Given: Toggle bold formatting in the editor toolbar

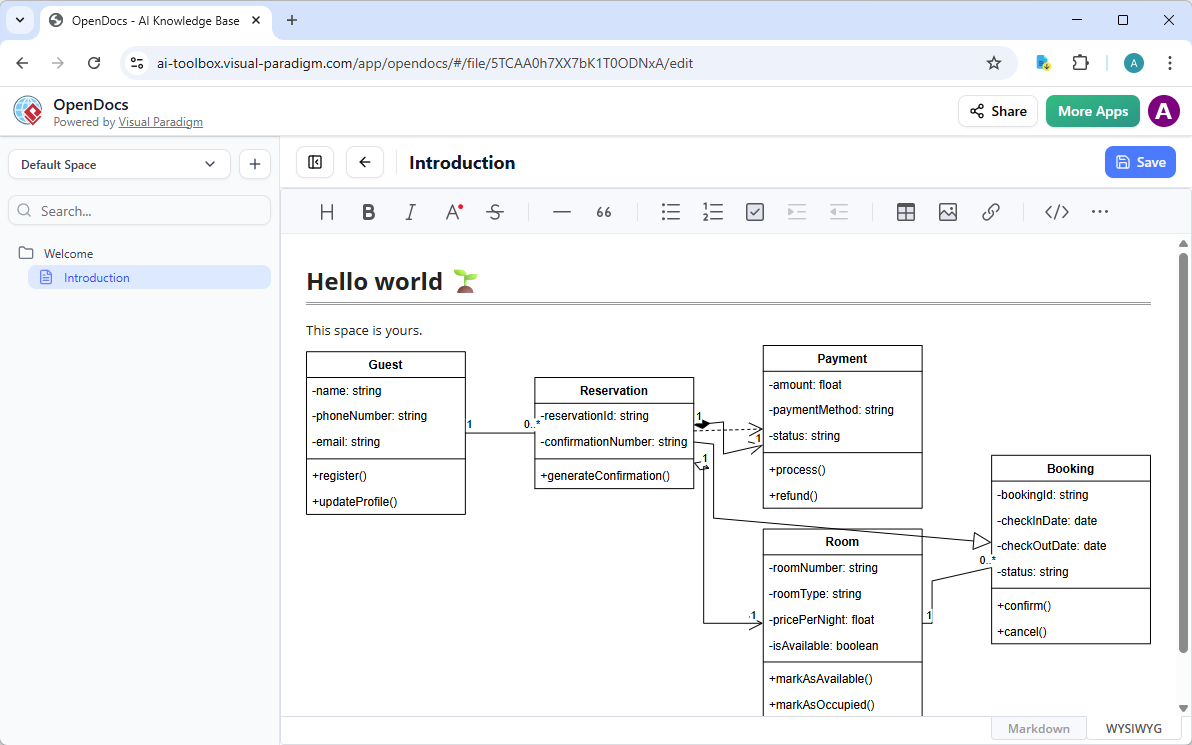Looking at the screenshot, I should pos(368,211).
